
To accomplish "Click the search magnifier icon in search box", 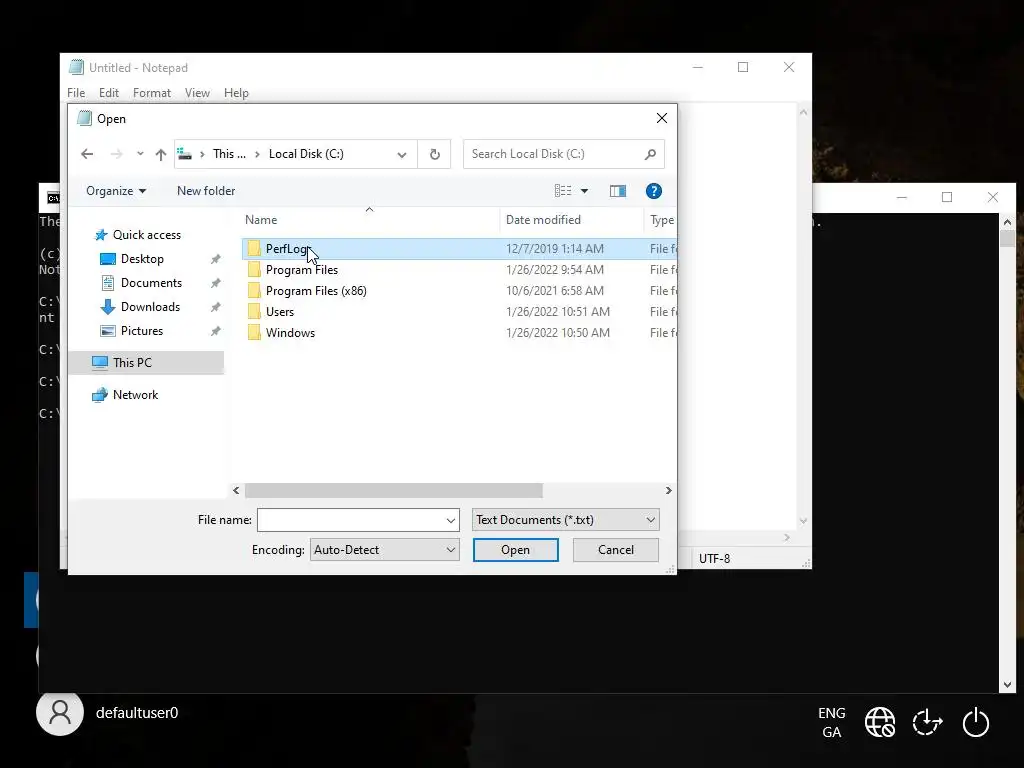I will point(650,154).
